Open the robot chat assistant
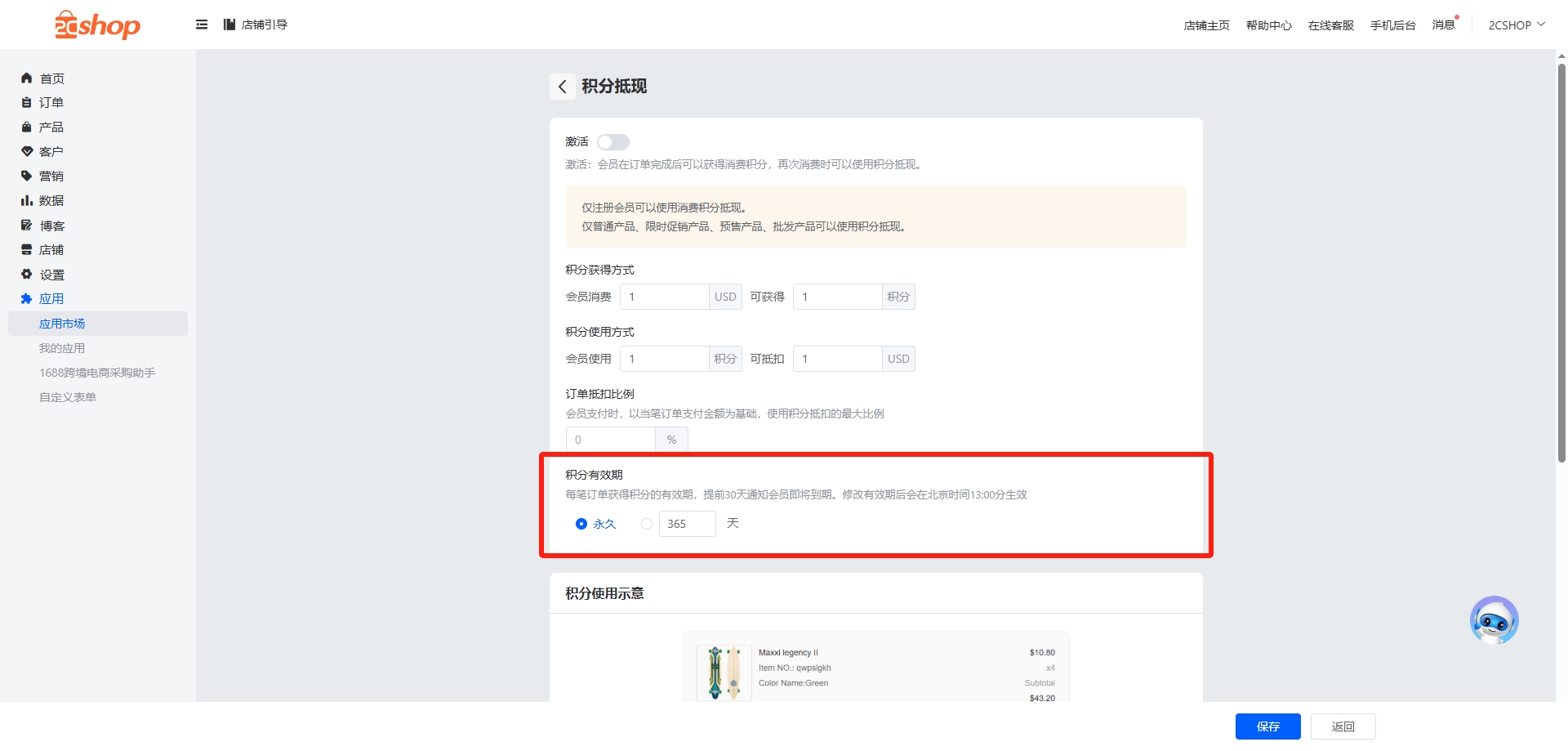The width and height of the screenshot is (1568, 751). (1494, 620)
